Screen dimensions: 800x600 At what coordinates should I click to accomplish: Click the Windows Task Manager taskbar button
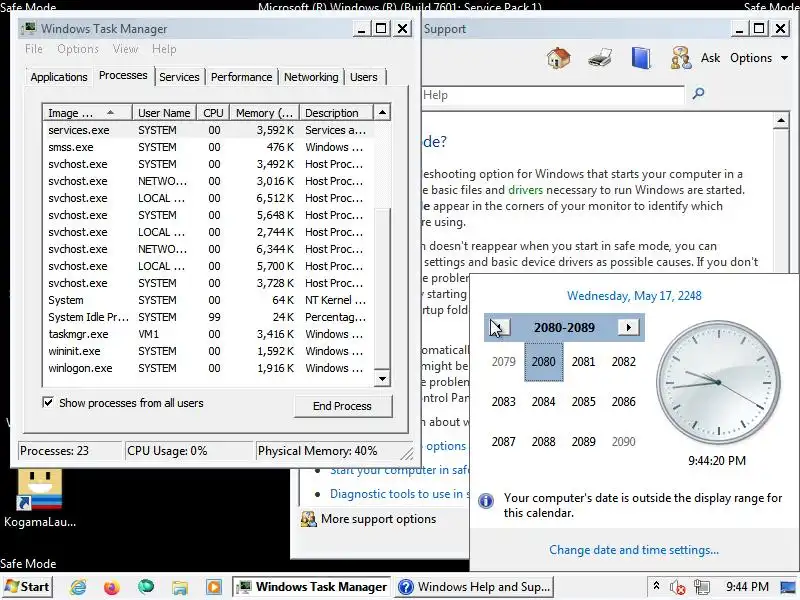[x=312, y=587]
